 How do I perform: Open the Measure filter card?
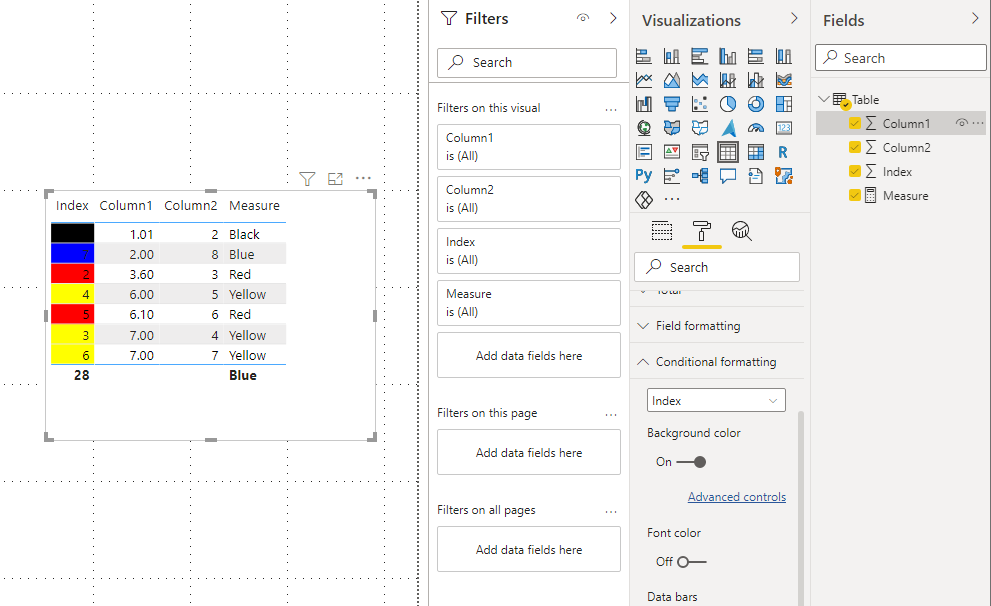(529, 303)
